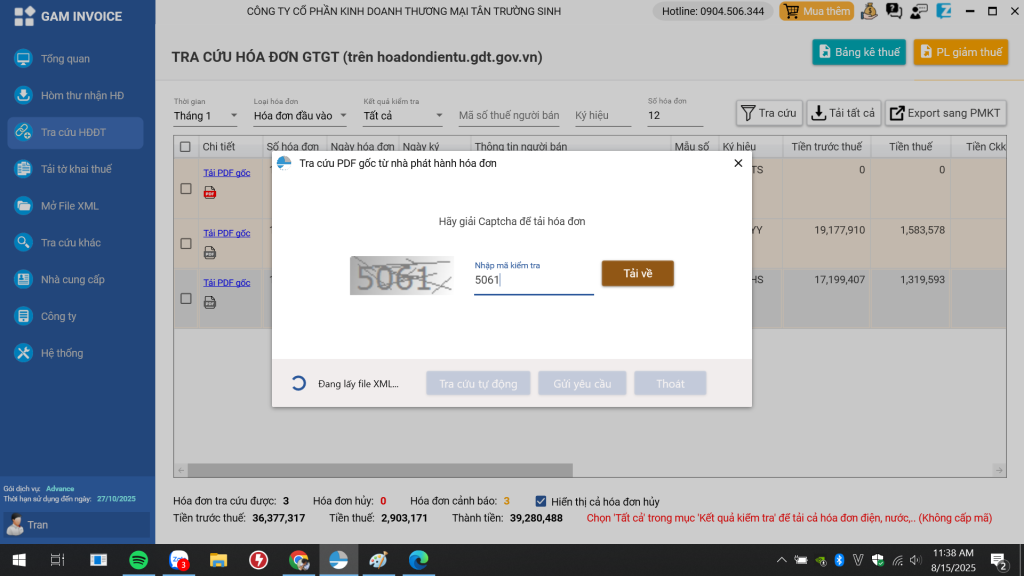Expand the Kết quả kiểm tra dropdown
Screen dimensions: 1024x576
[404, 116]
